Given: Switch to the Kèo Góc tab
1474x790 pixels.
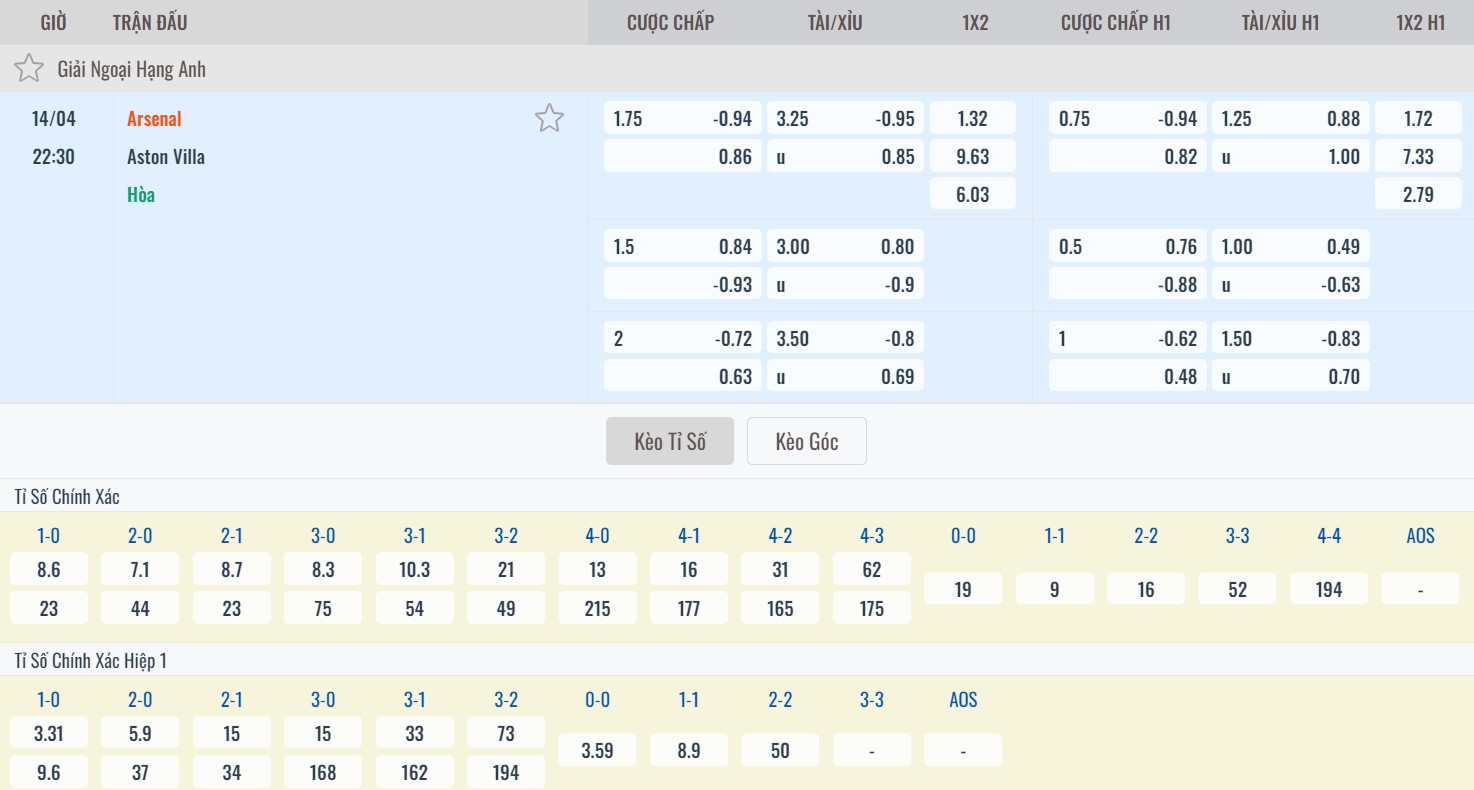Looking at the screenshot, I should pos(806,441).
